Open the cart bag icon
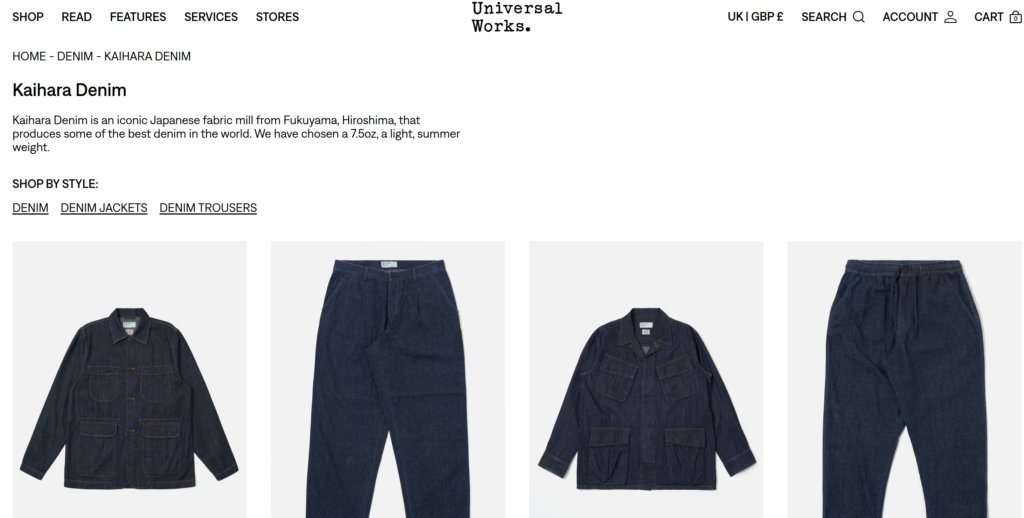The height and width of the screenshot is (518, 1024). click(x=1016, y=18)
